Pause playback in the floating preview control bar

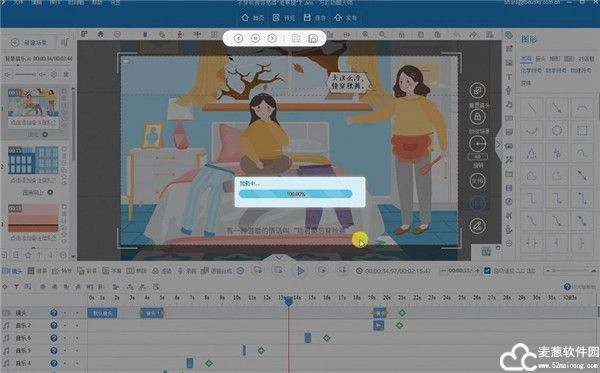click(x=255, y=38)
